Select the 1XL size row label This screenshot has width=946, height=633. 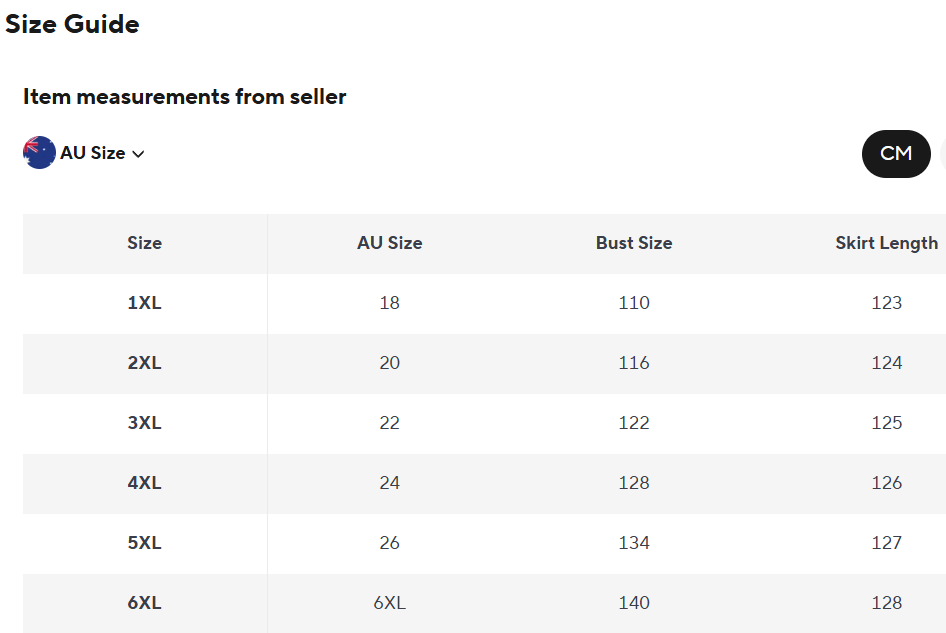click(144, 303)
